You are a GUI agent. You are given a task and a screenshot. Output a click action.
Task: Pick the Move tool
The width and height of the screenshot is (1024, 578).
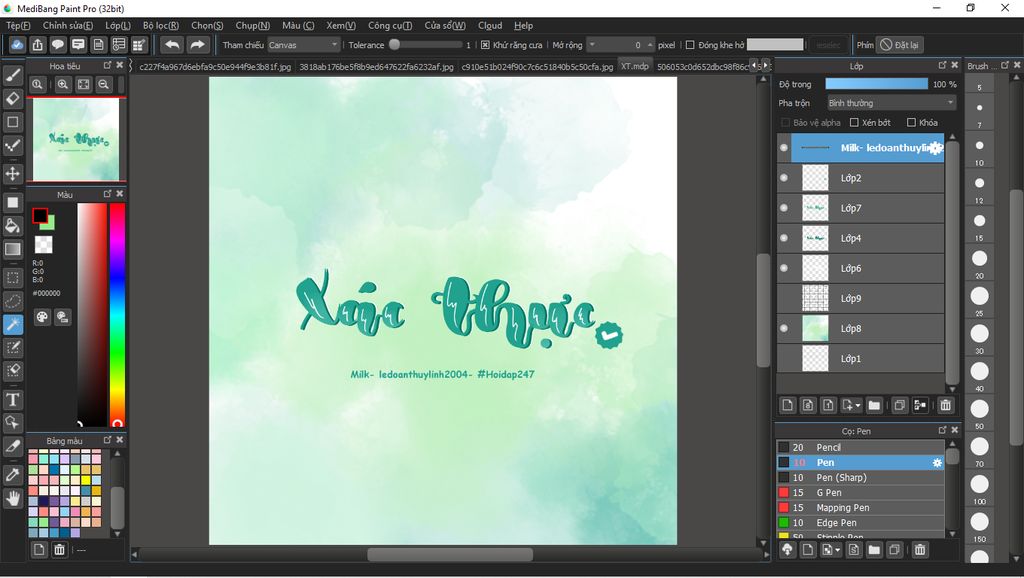tap(12, 173)
